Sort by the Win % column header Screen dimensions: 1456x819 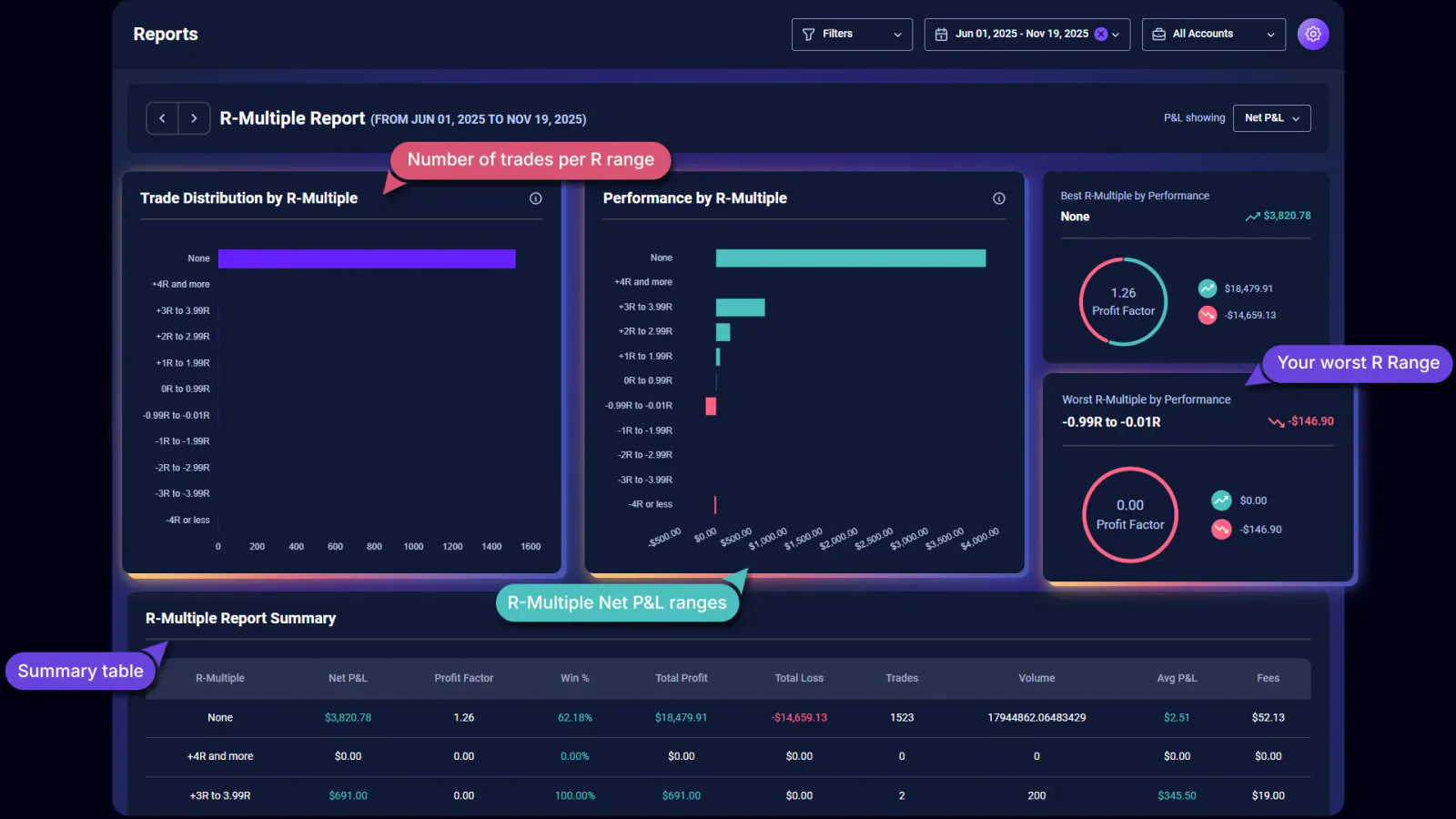(x=575, y=678)
